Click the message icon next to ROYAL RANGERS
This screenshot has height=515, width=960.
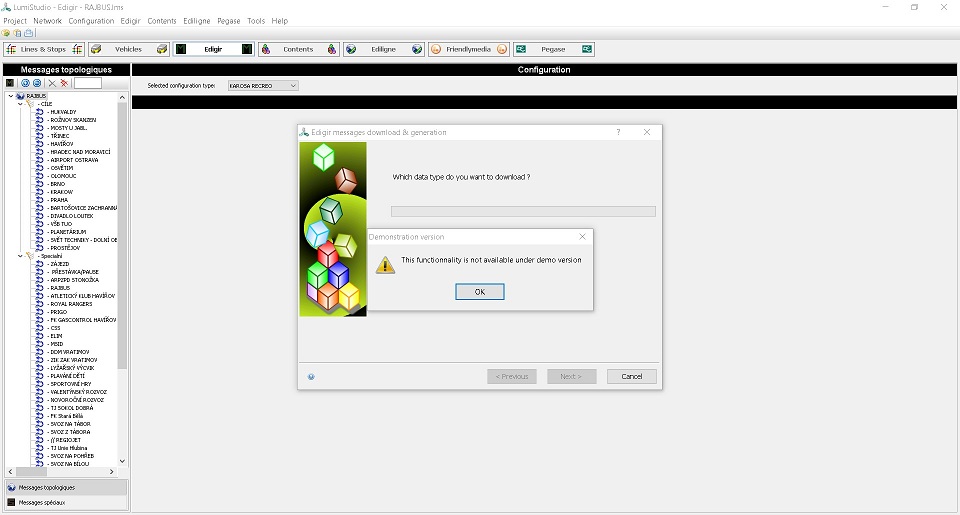[x=40, y=304]
